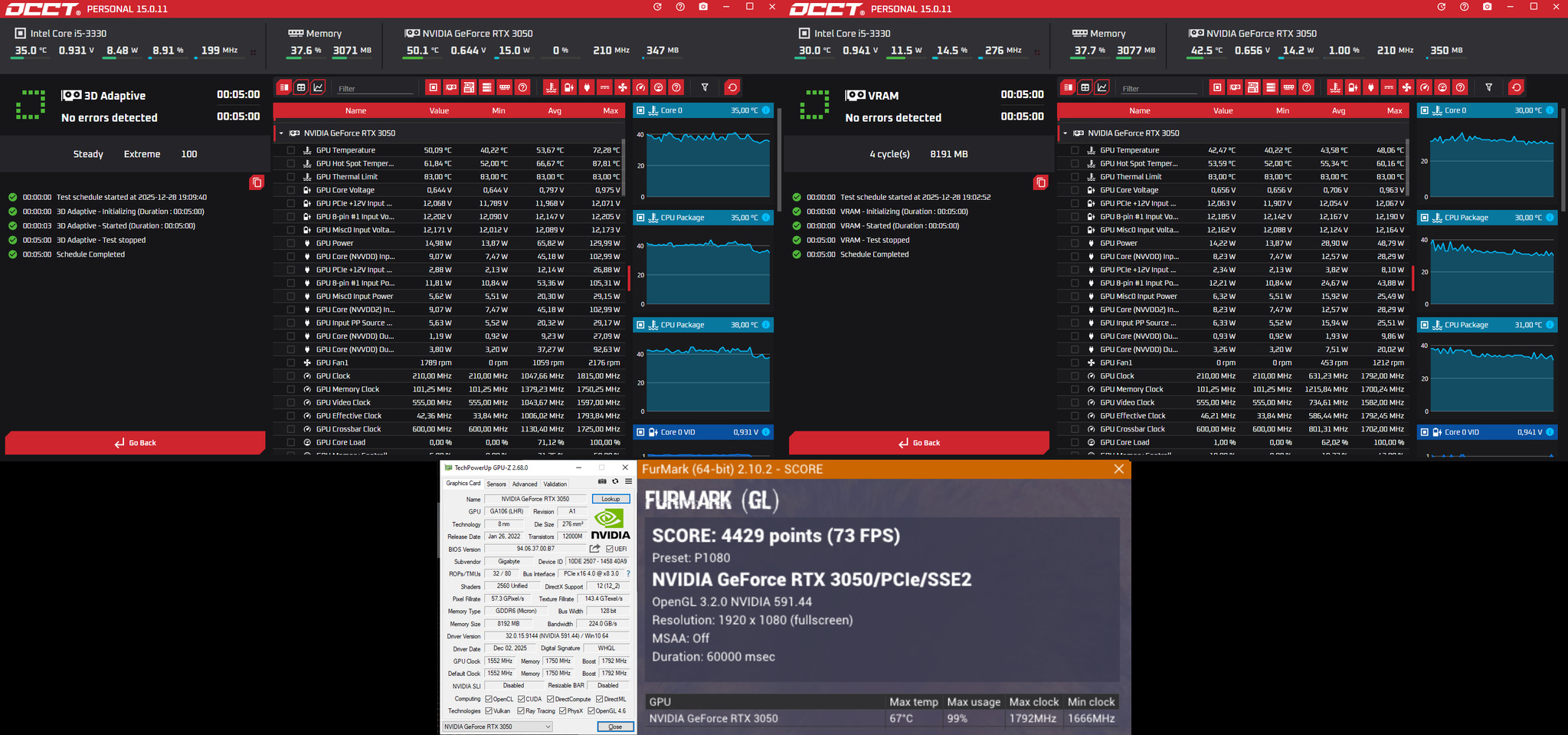
Task: Filter CPU sensors in 3D Adaptive OCCT window
Action: click(434, 87)
